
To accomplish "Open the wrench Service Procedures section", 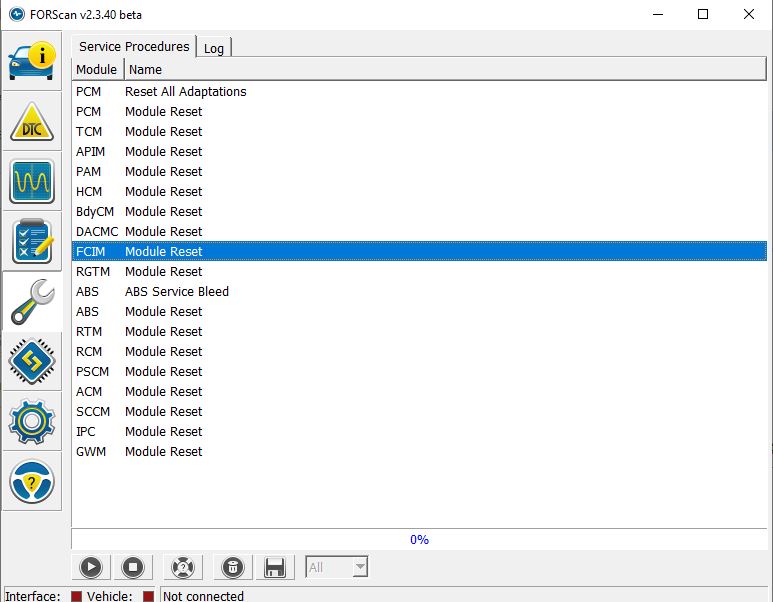I will point(32,301).
